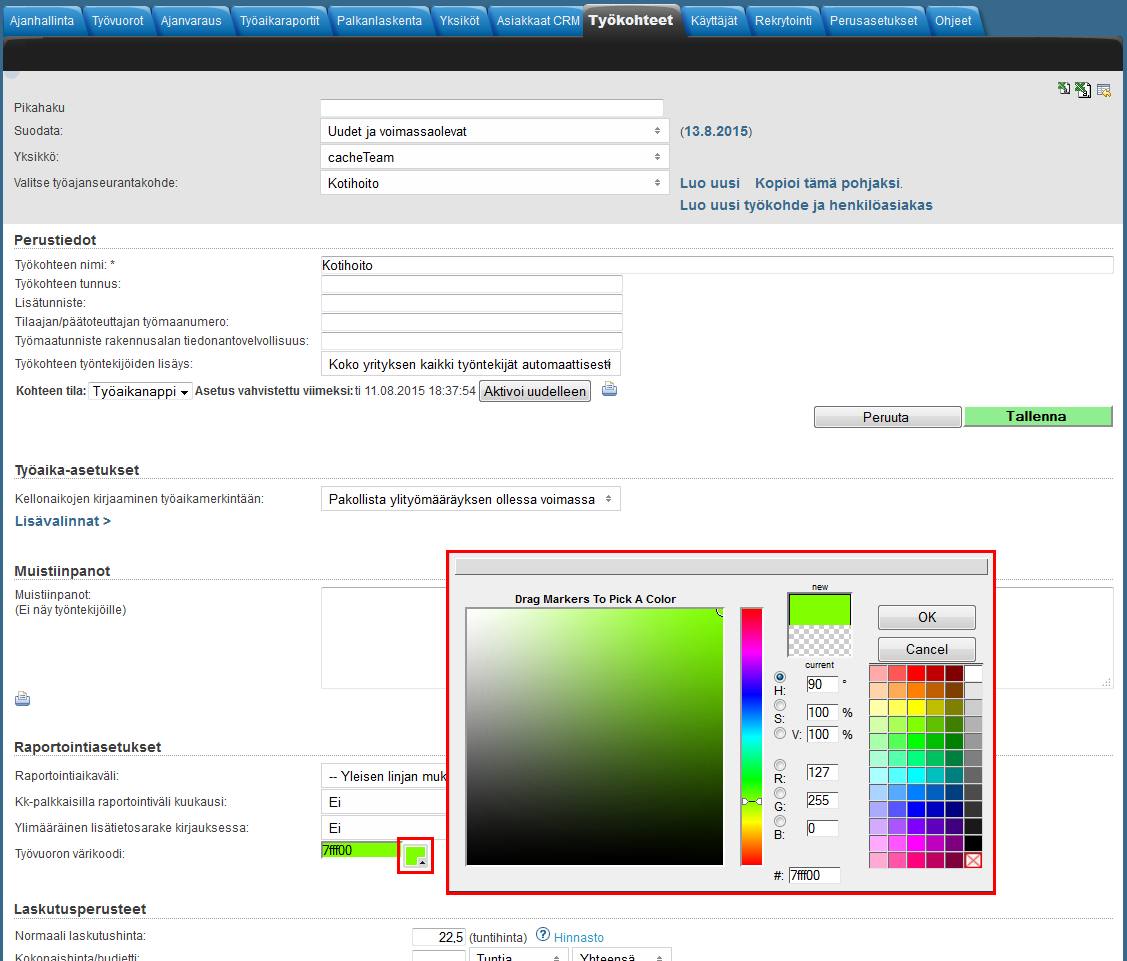This screenshot has width=1127, height=961.
Task: Click the green color picker icon next to 7fff00
Action: click(x=415, y=856)
